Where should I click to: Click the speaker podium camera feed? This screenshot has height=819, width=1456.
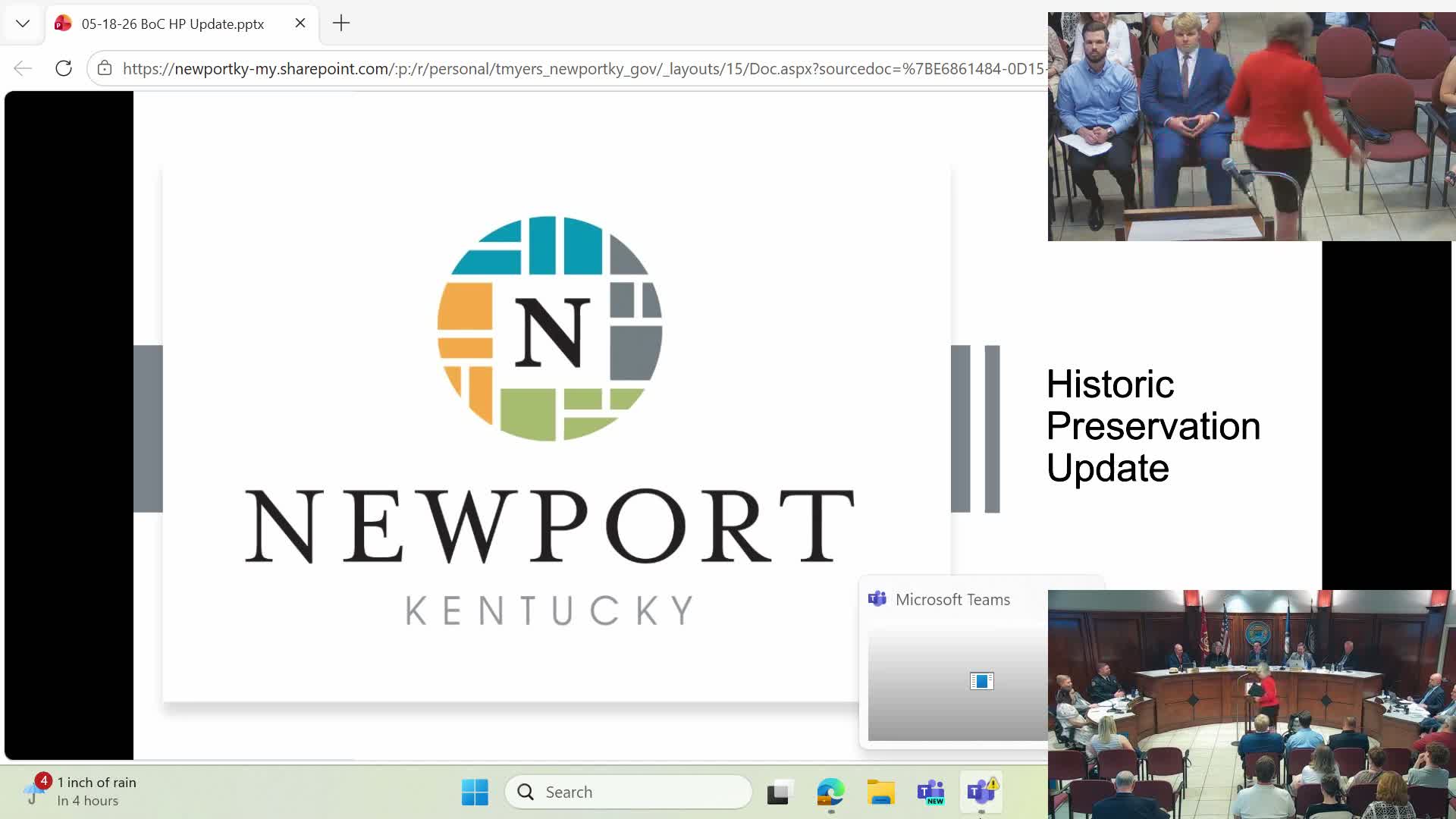[1251, 127]
